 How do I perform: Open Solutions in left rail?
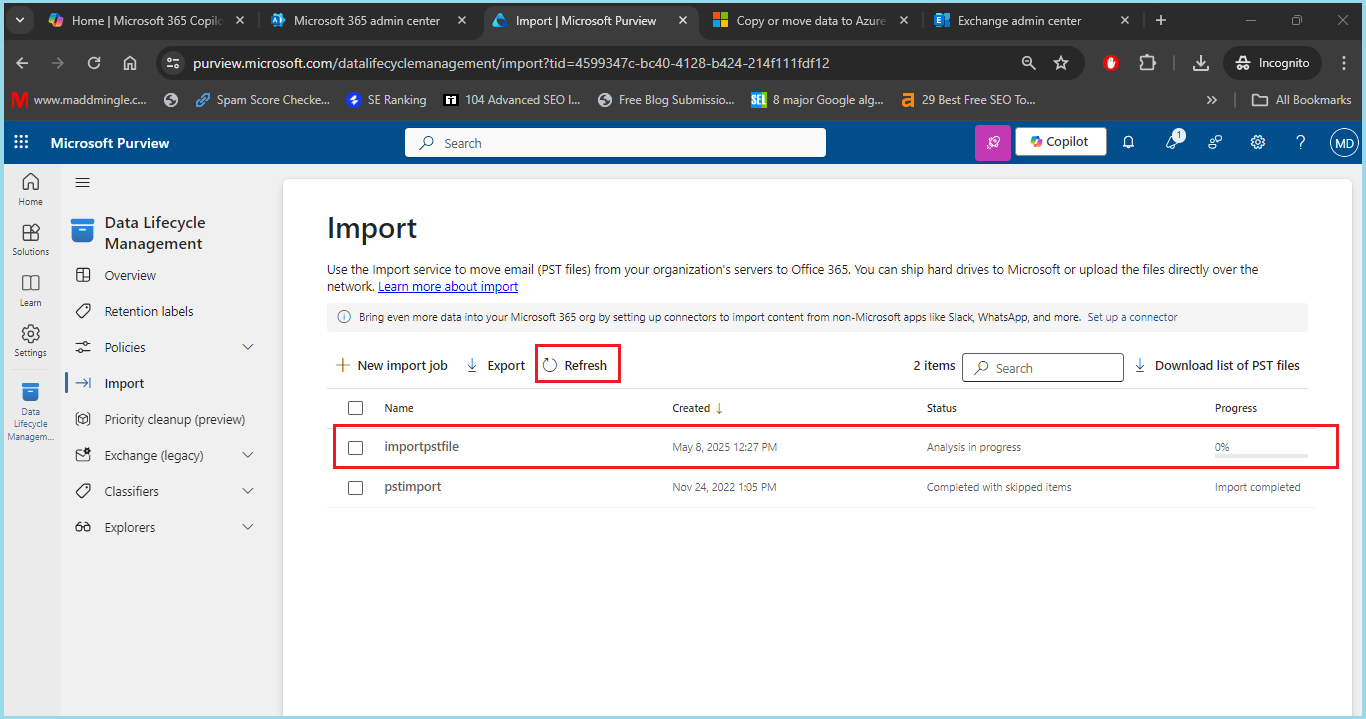31,239
